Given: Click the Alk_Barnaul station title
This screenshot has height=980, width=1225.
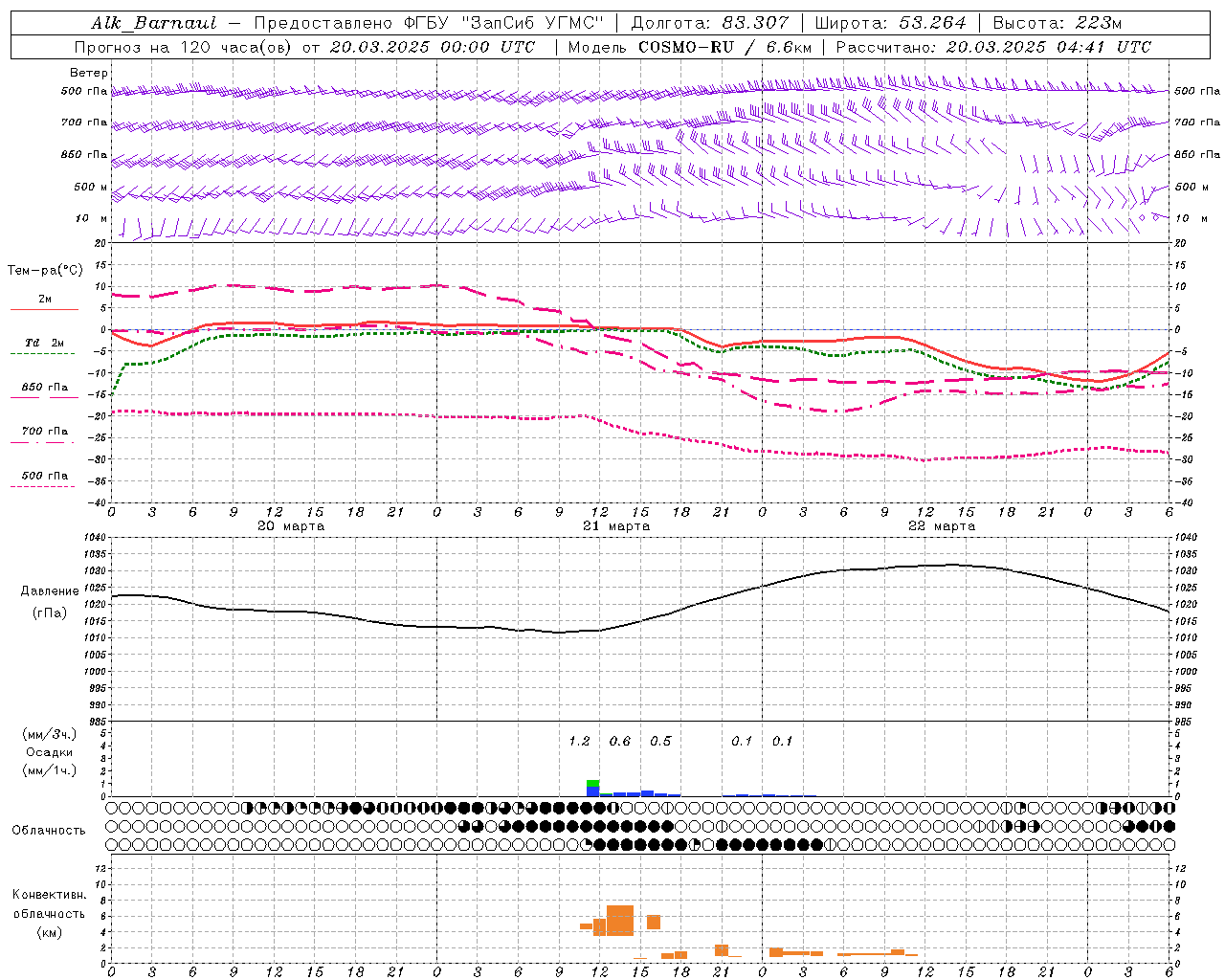Looking at the screenshot, I should pos(154,23).
